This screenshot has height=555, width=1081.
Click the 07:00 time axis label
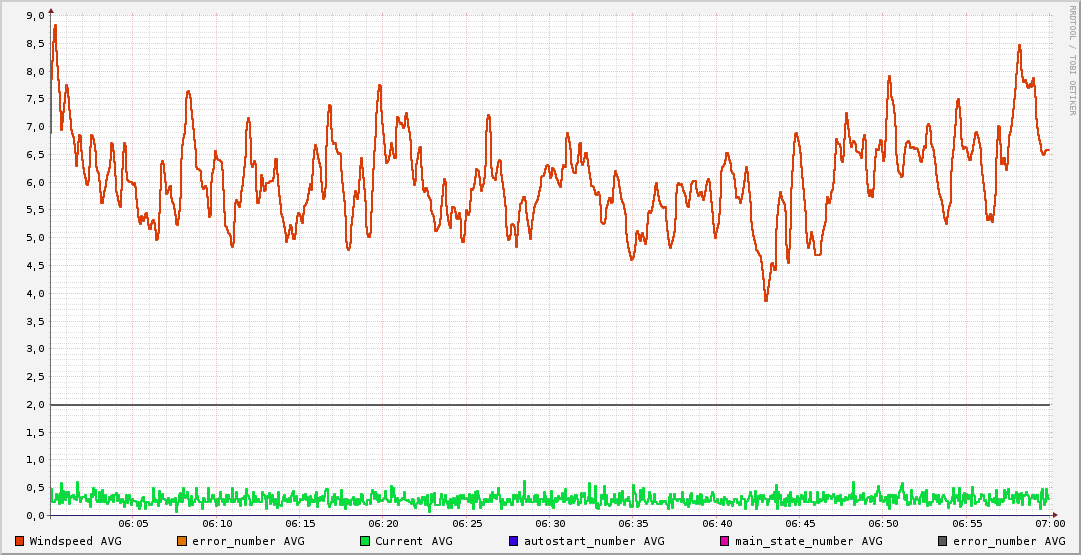pos(1049,524)
